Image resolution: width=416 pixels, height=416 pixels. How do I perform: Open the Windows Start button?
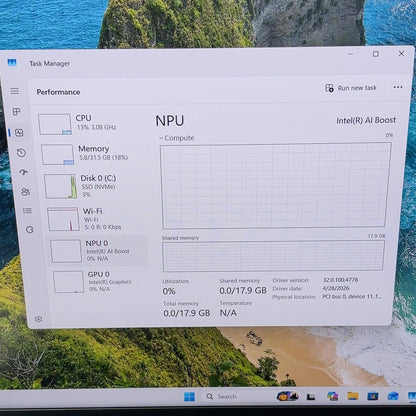[x=189, y=397]
